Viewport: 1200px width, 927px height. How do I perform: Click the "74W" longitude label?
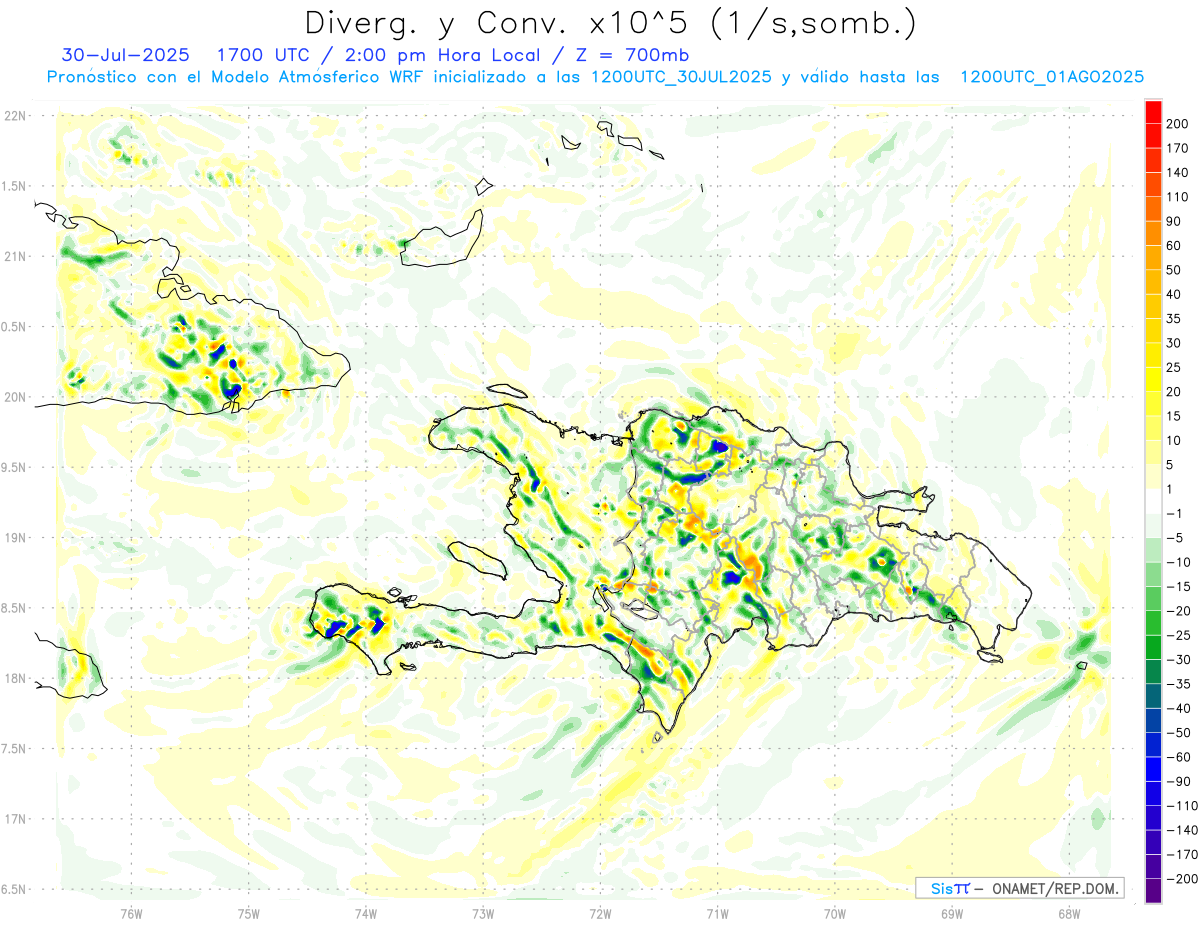[365, 914]
